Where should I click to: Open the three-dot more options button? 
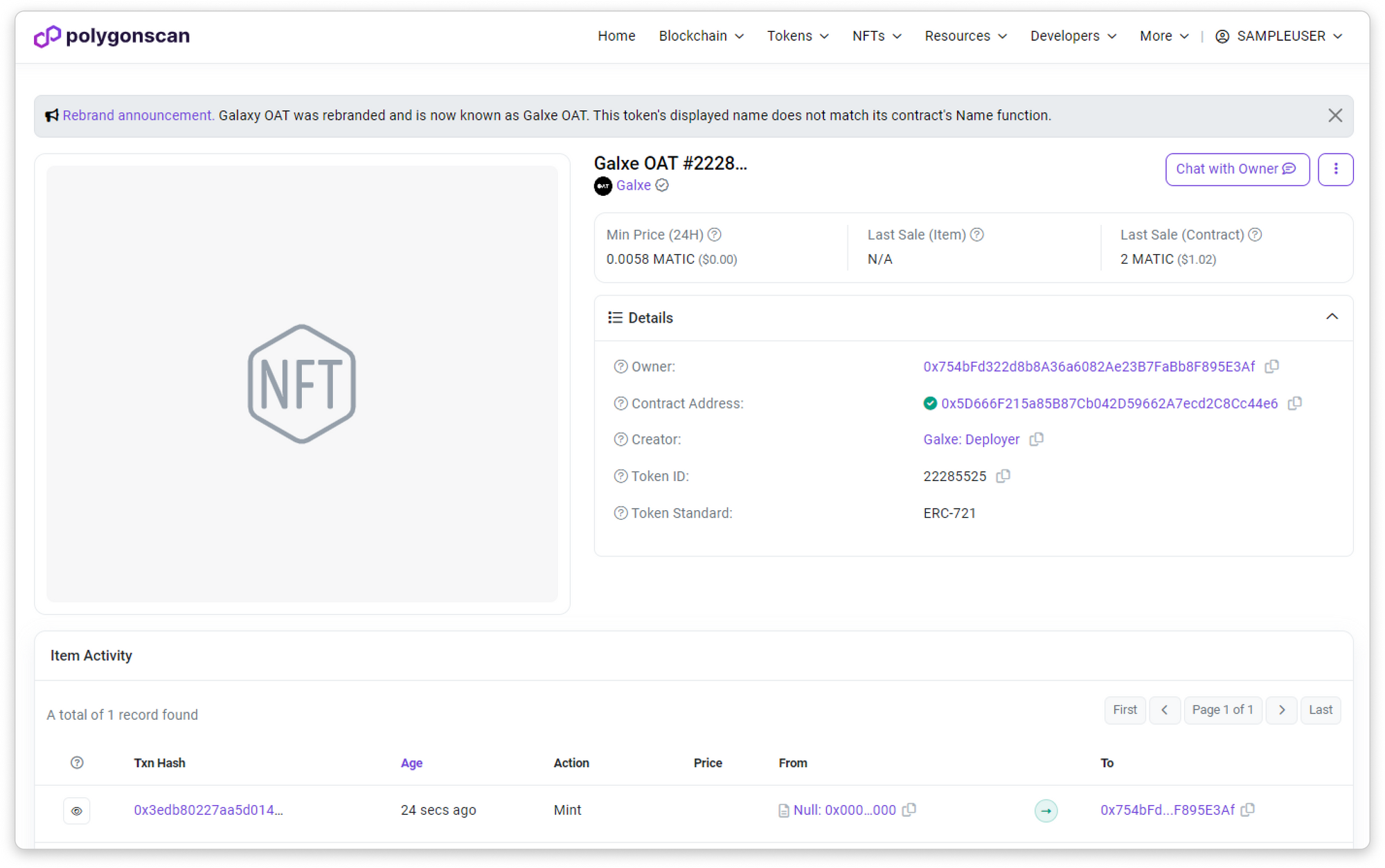tap(1335, 170)
